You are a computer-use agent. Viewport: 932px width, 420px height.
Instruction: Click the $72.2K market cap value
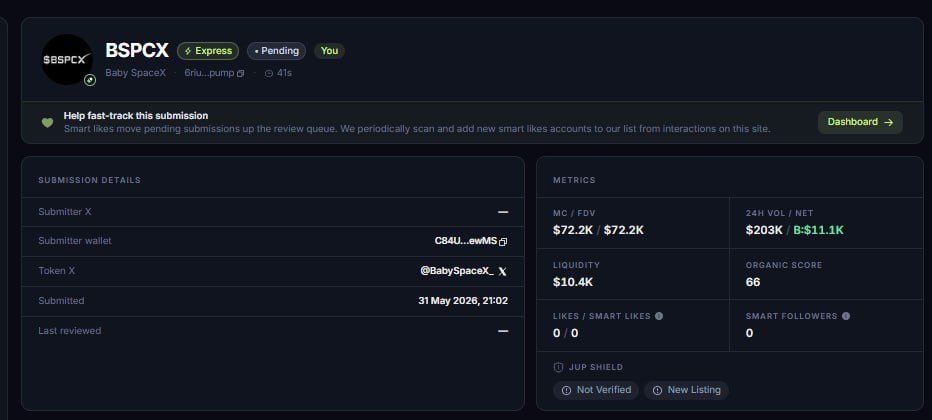click(573, 230)
